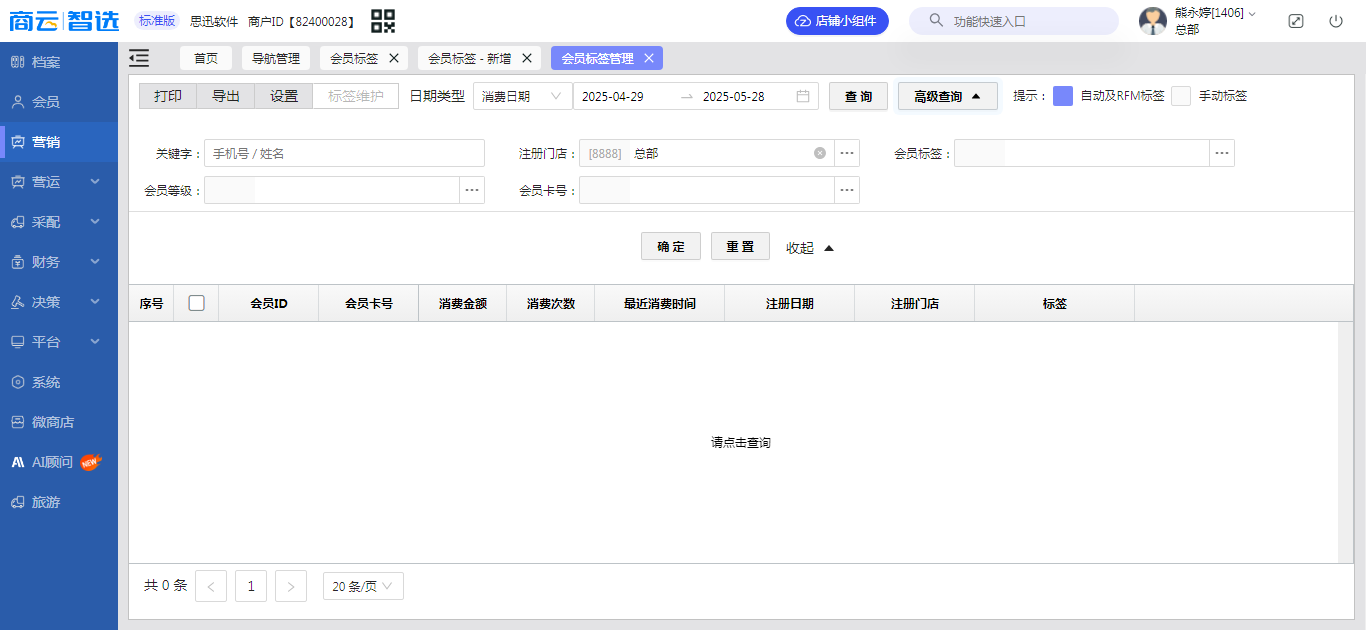Switch to the 会员标签 tab
The width and height of the screenshot is (1366, 630).
(x=354, y=58)
